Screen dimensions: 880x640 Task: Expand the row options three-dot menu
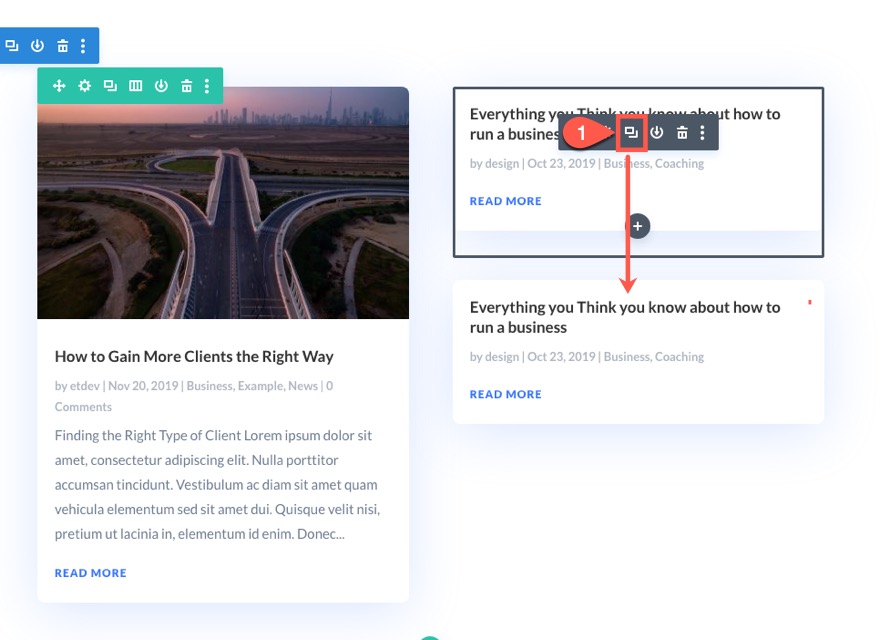pos(207,85)
